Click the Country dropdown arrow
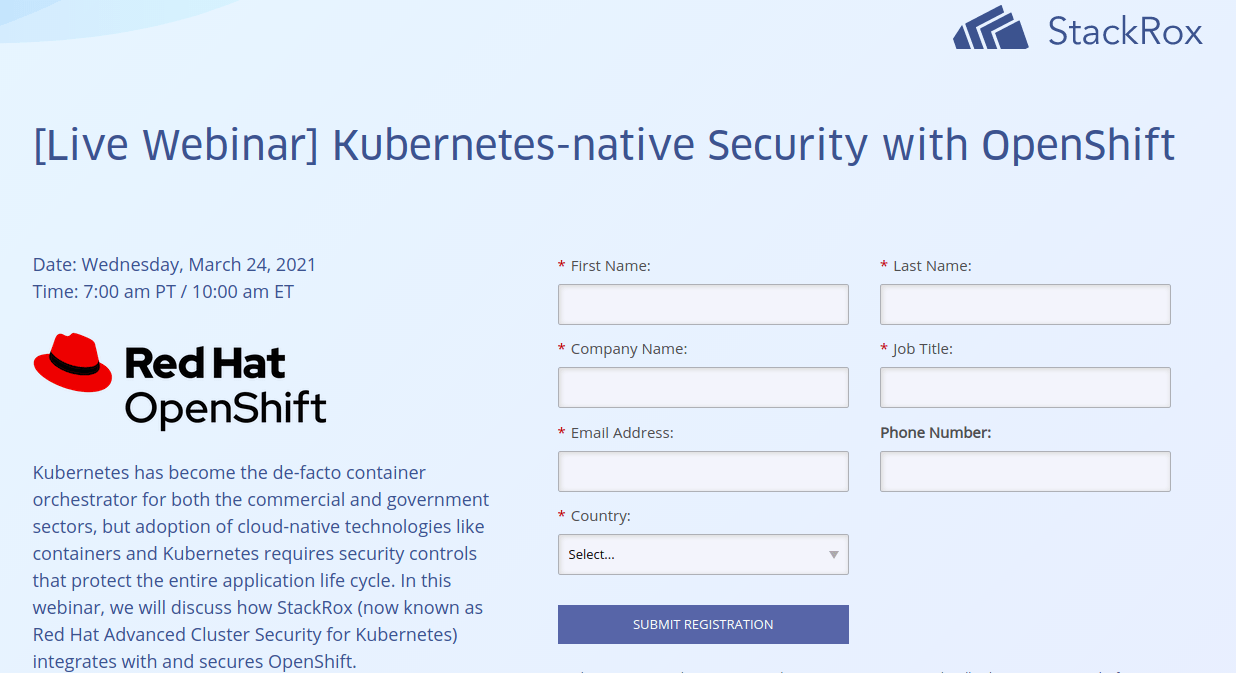 832,554
